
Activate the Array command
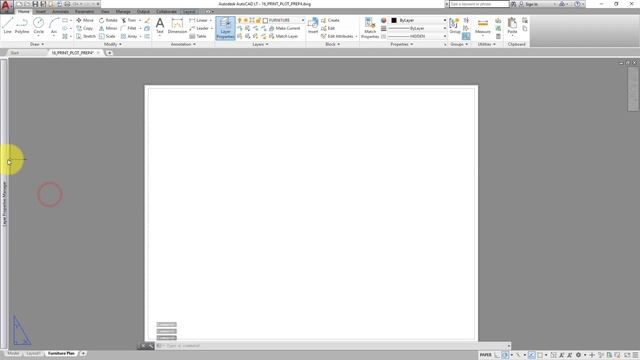[129, 36]
